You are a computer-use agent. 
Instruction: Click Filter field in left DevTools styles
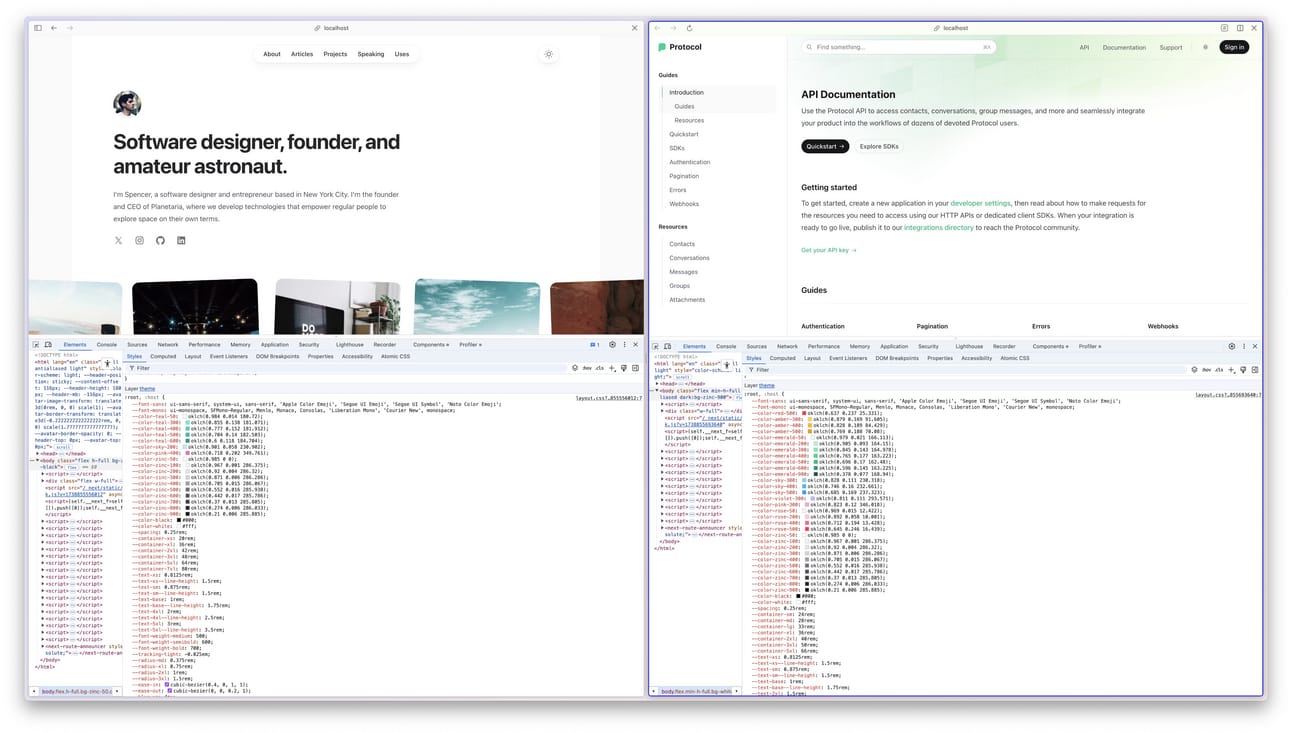pos(345,368)
